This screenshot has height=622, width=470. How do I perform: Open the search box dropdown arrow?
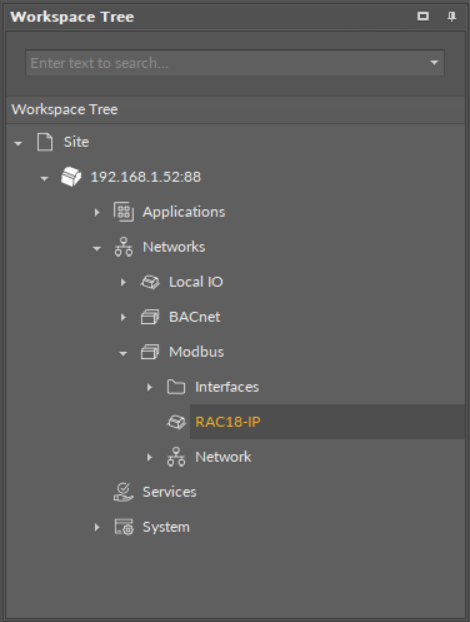(434, 63)
